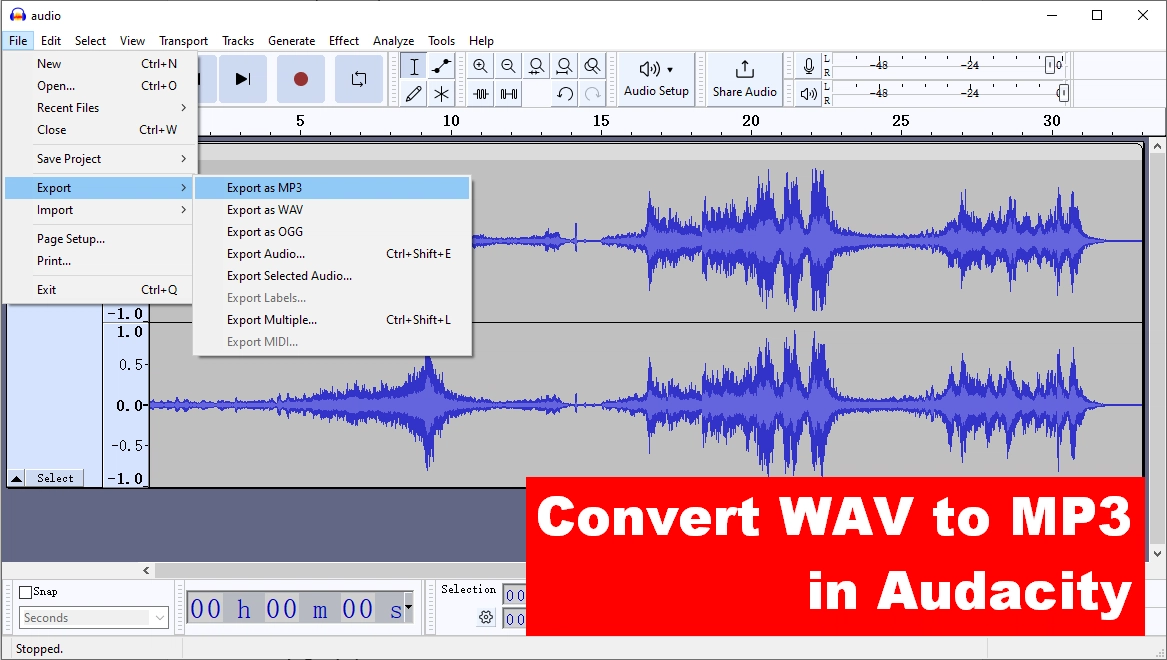The height and width of the screenshot is (660, 1167).
Task: Click the Fit Project to Width icon
Action: [565, 65]
